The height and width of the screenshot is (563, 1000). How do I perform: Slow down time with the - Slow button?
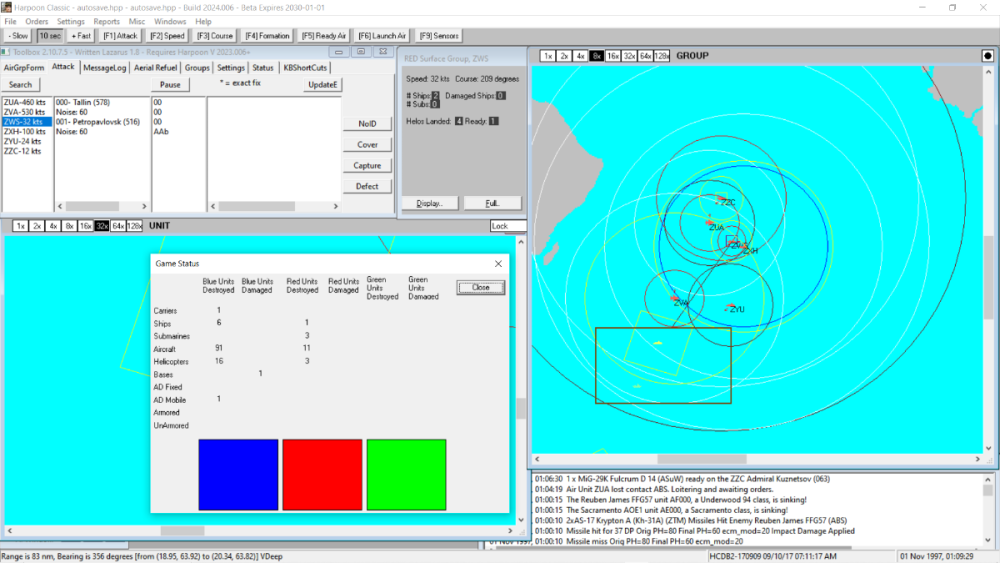(18, 36)
